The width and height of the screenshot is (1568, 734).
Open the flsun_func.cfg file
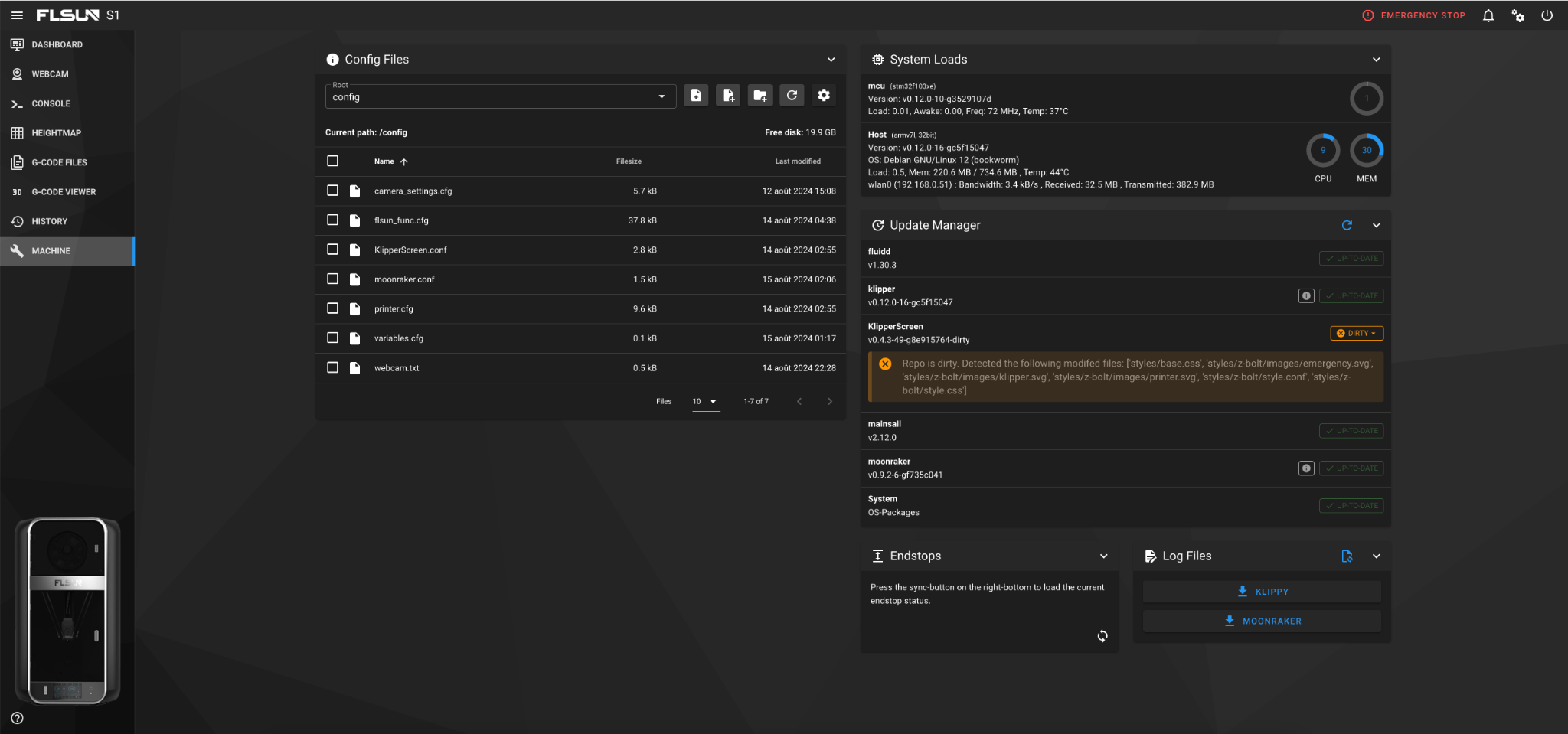tap(401, 220)
